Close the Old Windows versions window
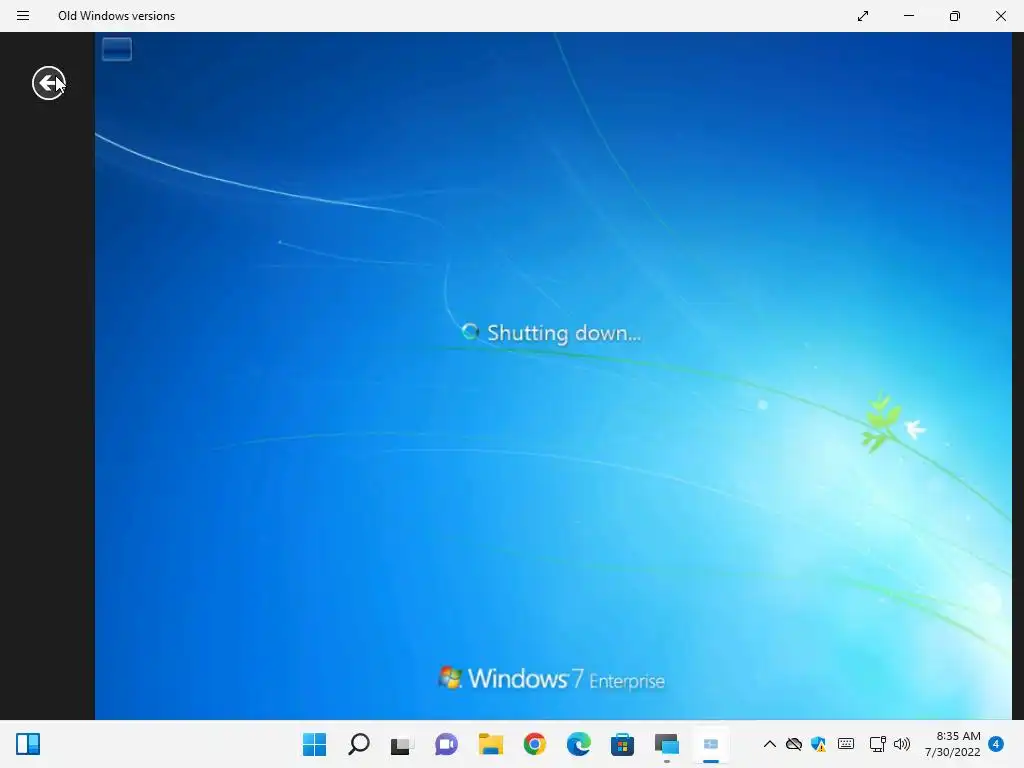The height and width of the screenshot is (768, 1024). coord(1000,16)
